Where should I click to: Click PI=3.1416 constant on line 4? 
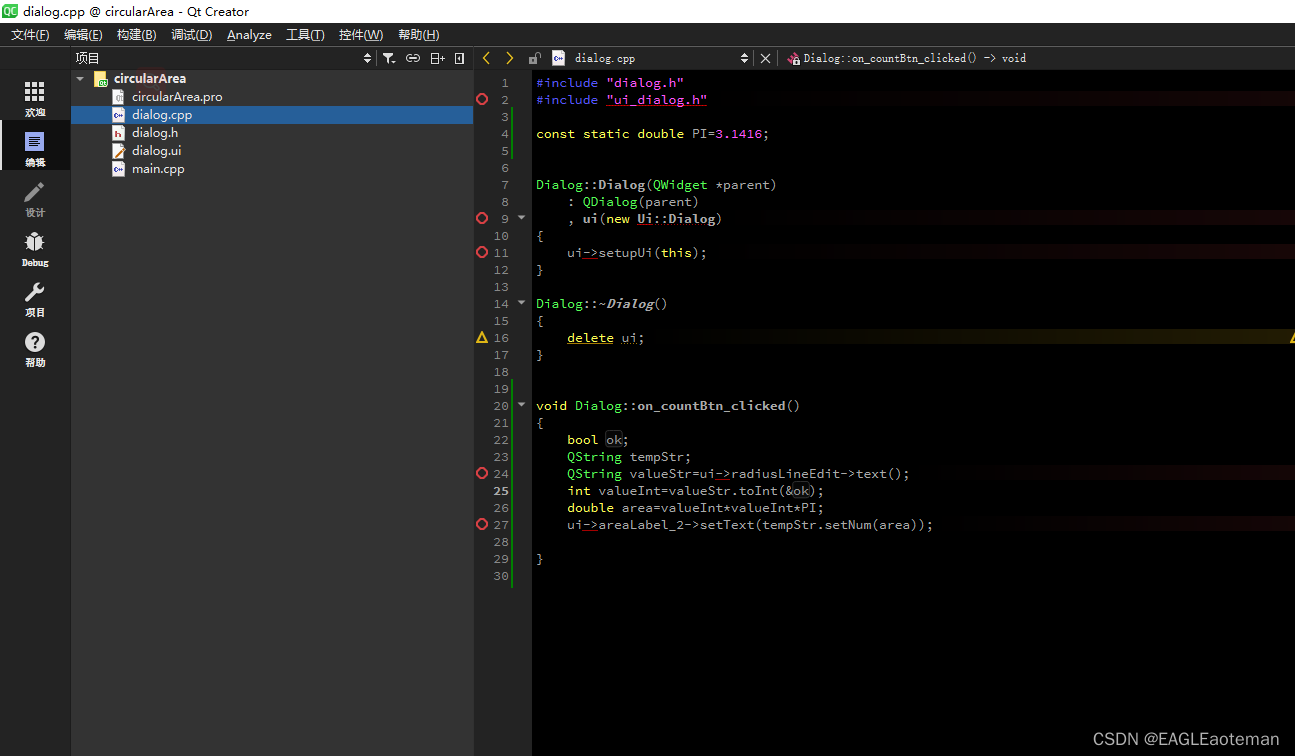pos(730,134)
